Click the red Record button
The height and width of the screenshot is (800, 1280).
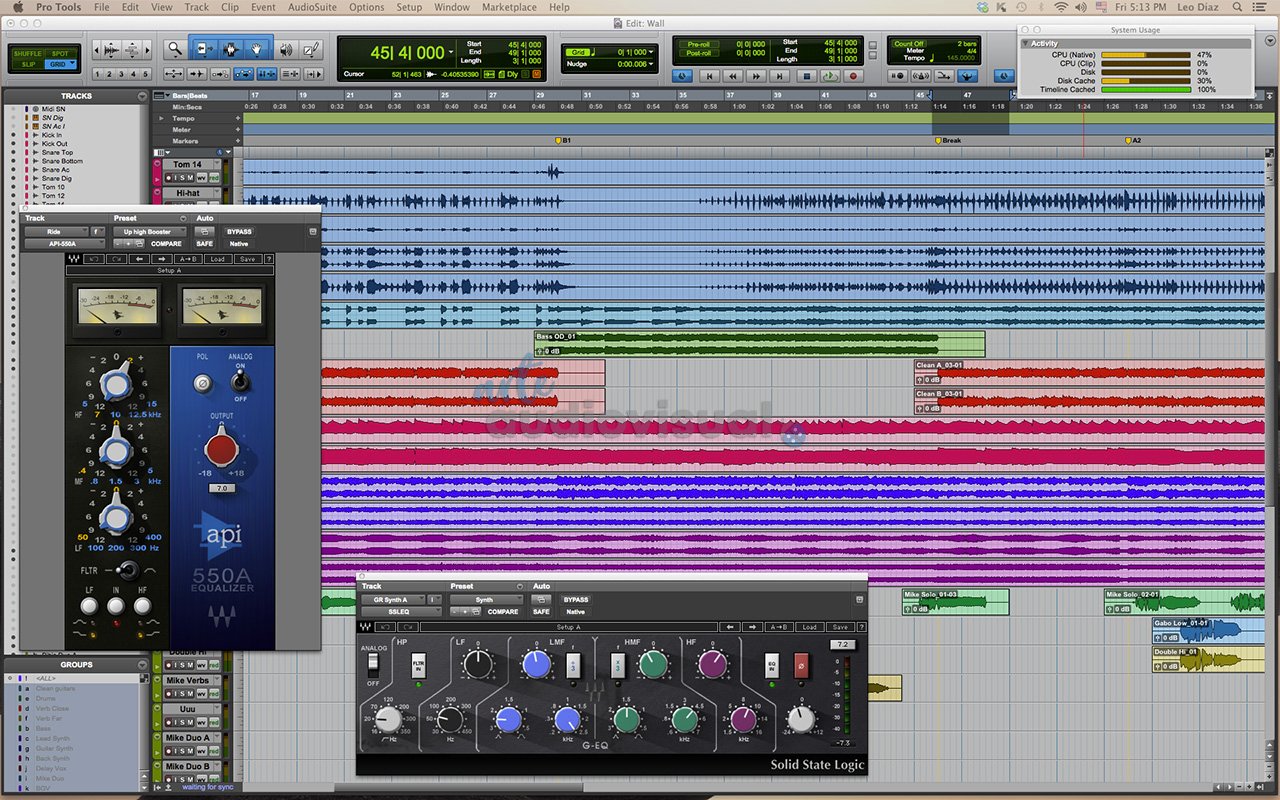[x=853, y=76]
